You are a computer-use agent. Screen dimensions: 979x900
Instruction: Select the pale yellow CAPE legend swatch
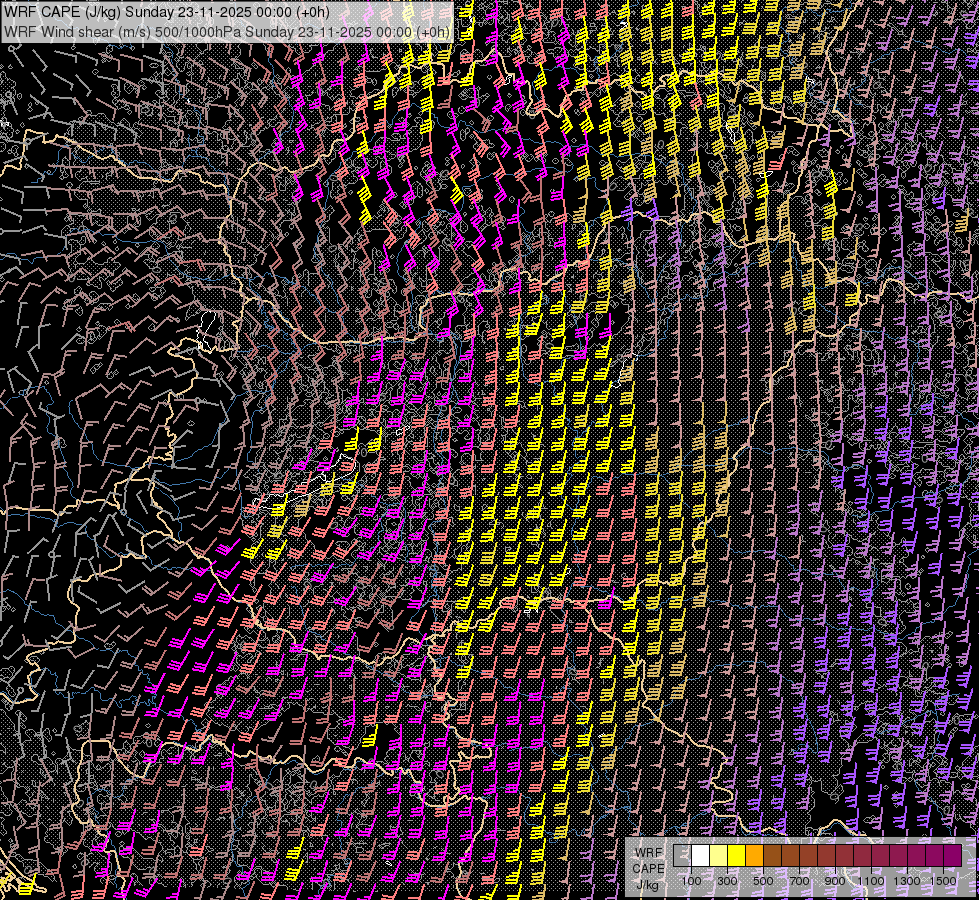718,856
